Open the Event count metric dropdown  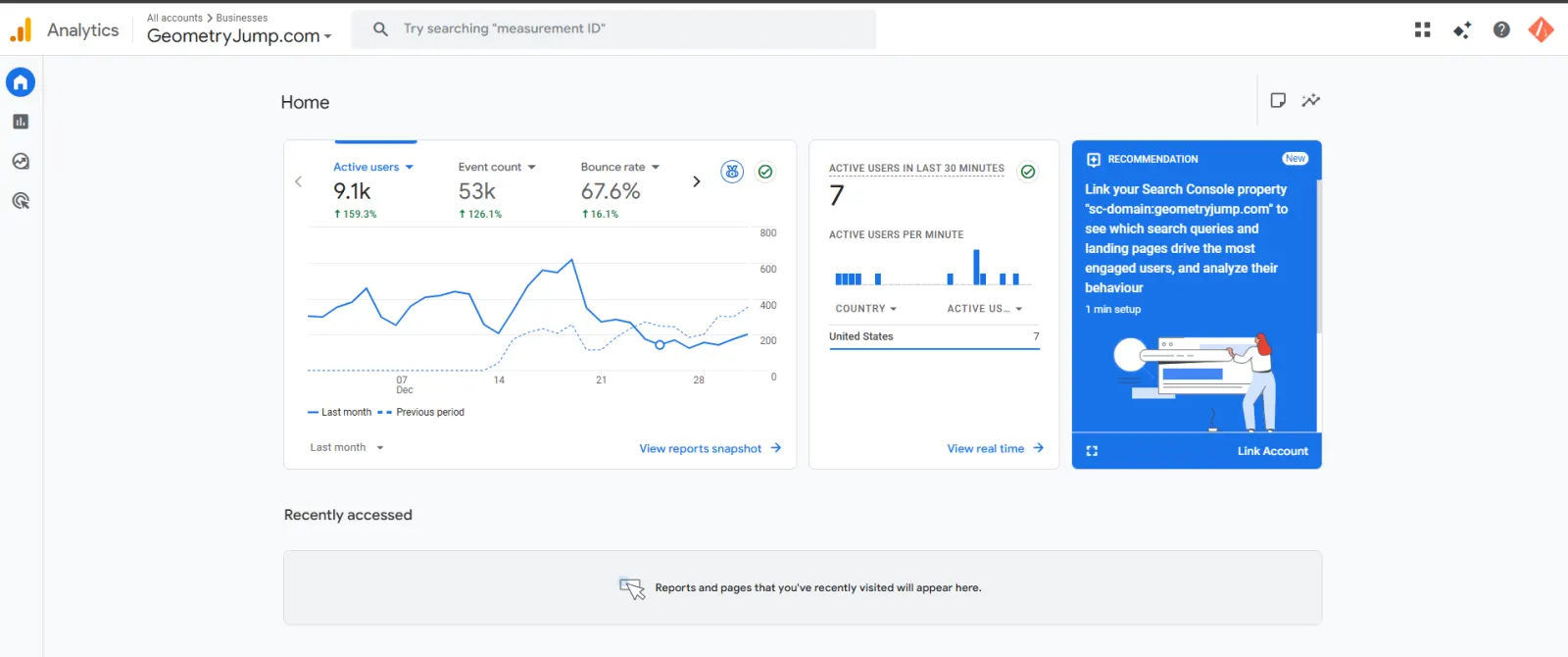click(497, 167)
